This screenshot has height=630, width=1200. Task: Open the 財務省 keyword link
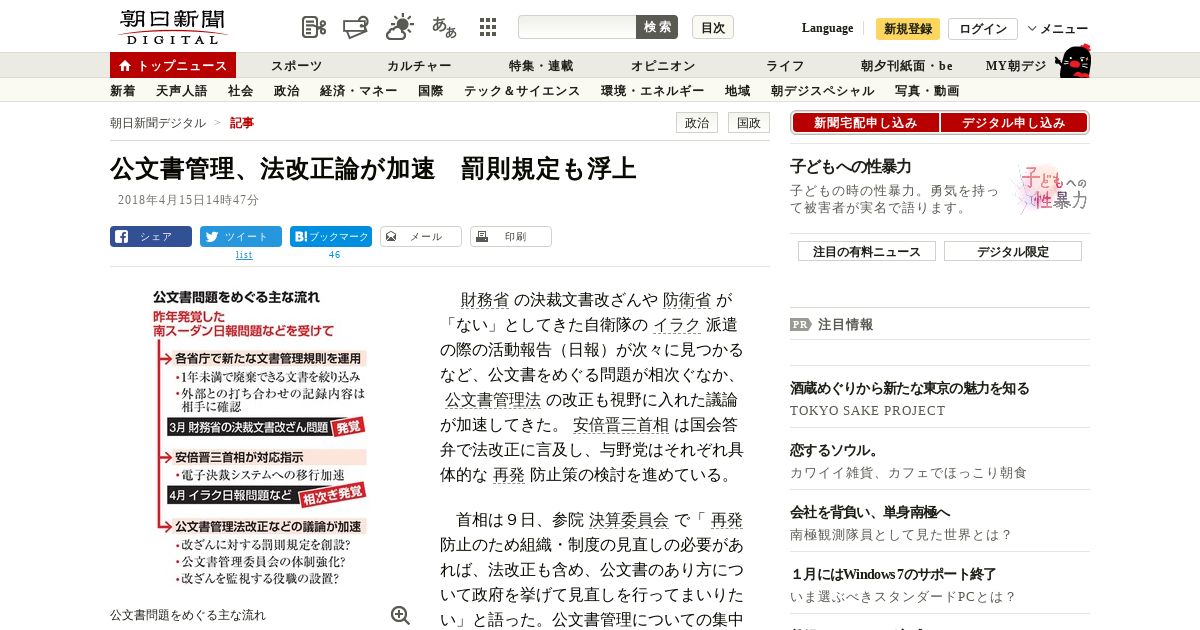click(485, 300)
